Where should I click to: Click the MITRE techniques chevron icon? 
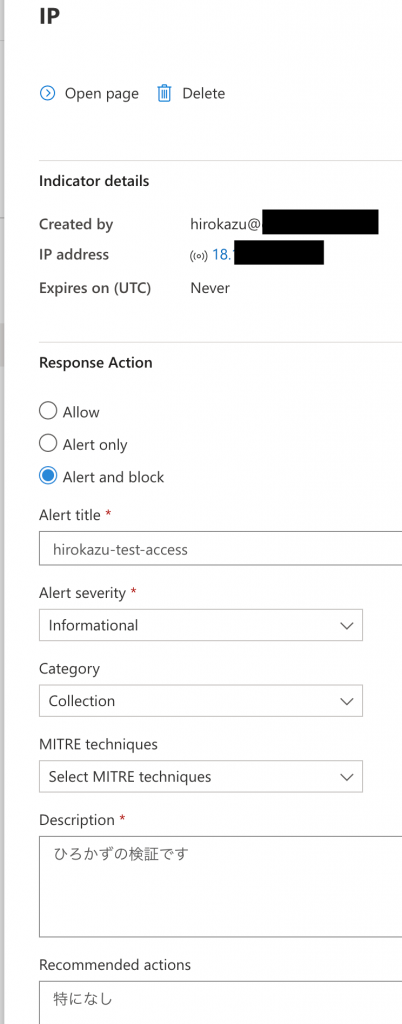pos(347,777)
